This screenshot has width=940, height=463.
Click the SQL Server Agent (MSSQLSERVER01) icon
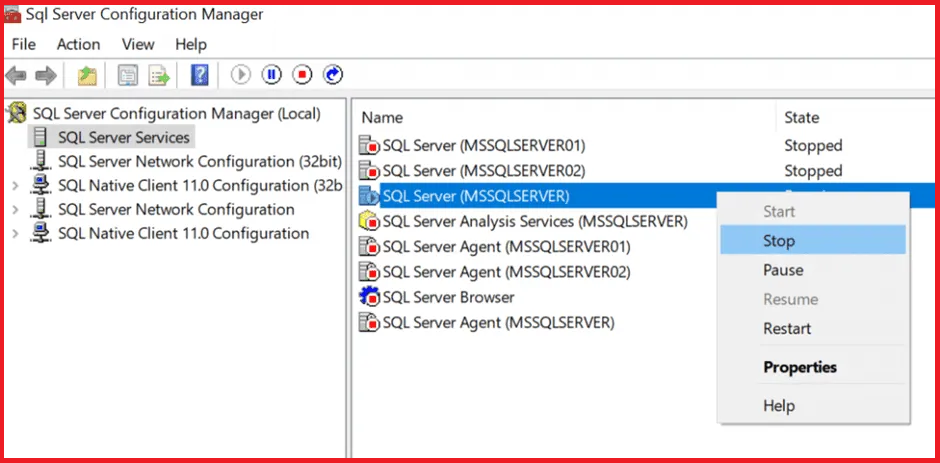[369, 246]
